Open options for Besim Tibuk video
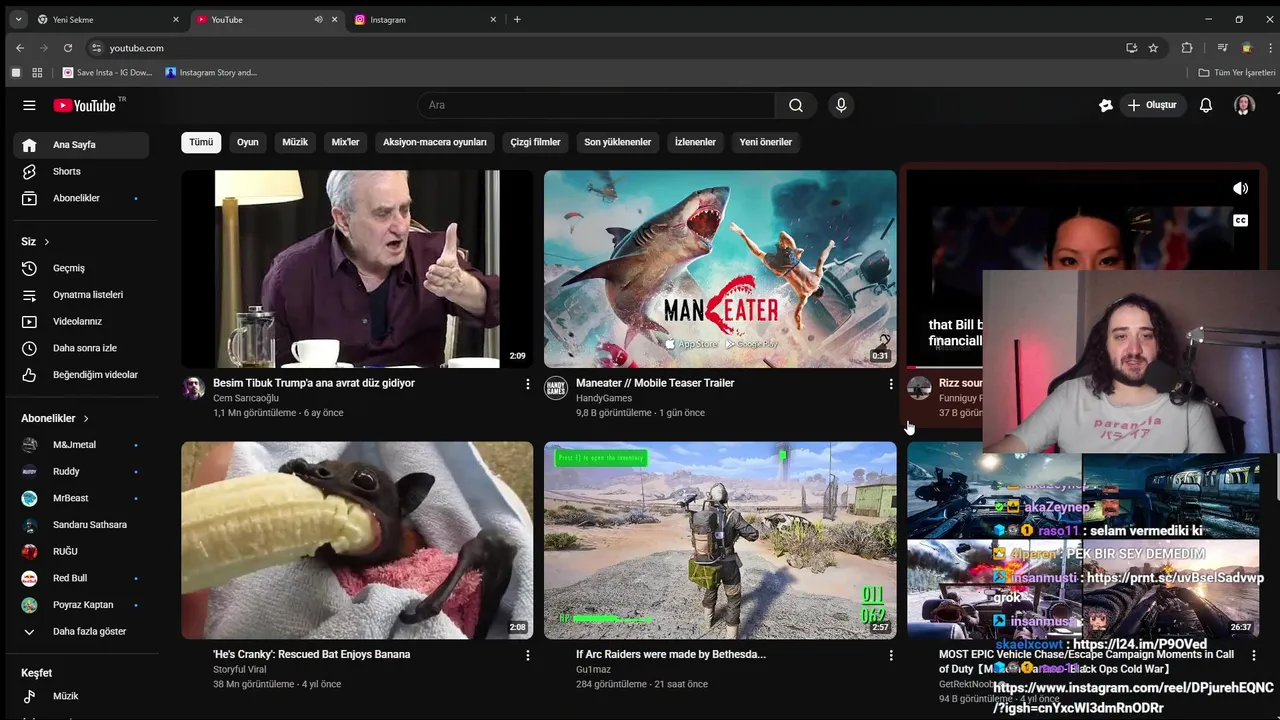The height and width of the screenshot is (720, 1280). (x=528, y=384)
